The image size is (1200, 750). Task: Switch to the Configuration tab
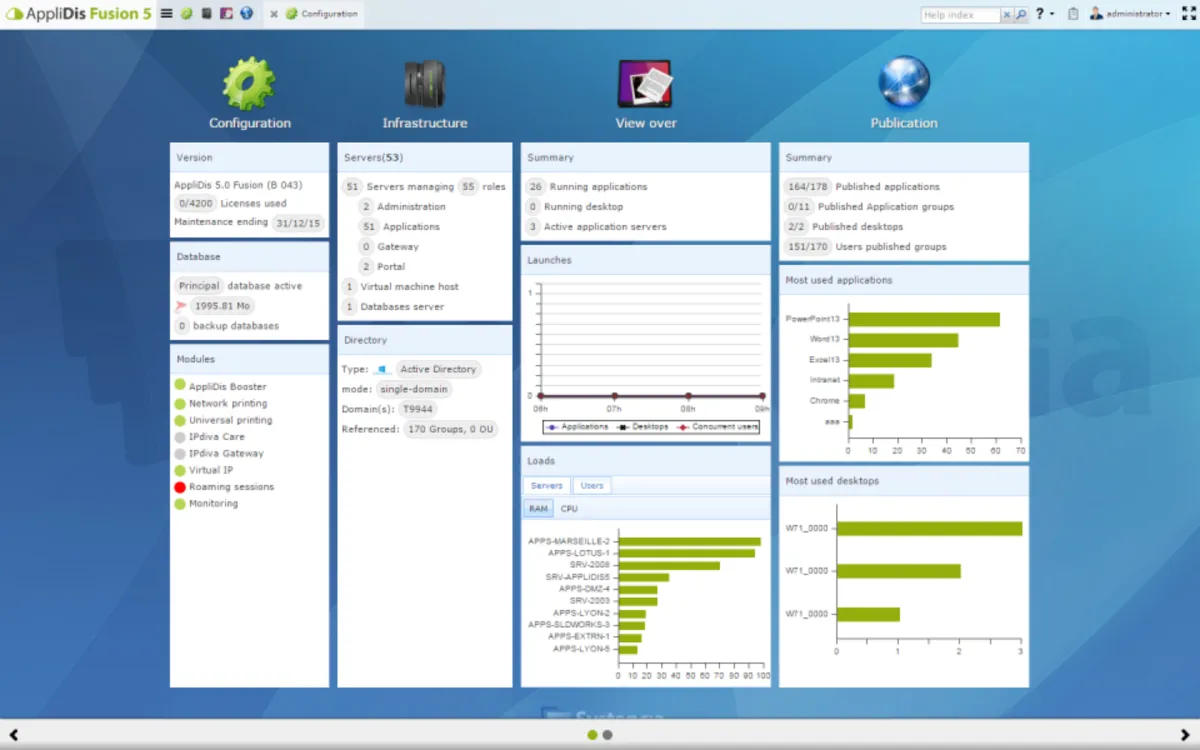pyautogui.click(x=322, y=14)
